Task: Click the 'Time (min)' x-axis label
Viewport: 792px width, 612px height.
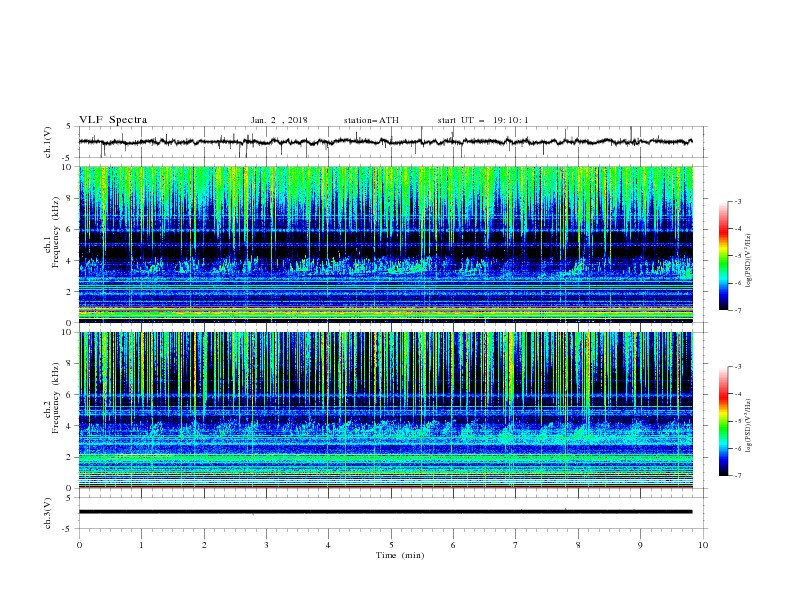Action: tap(400, 555)
